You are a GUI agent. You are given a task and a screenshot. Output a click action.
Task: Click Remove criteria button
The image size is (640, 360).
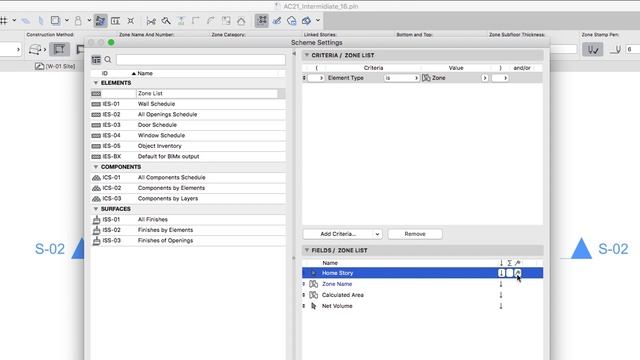415,234
